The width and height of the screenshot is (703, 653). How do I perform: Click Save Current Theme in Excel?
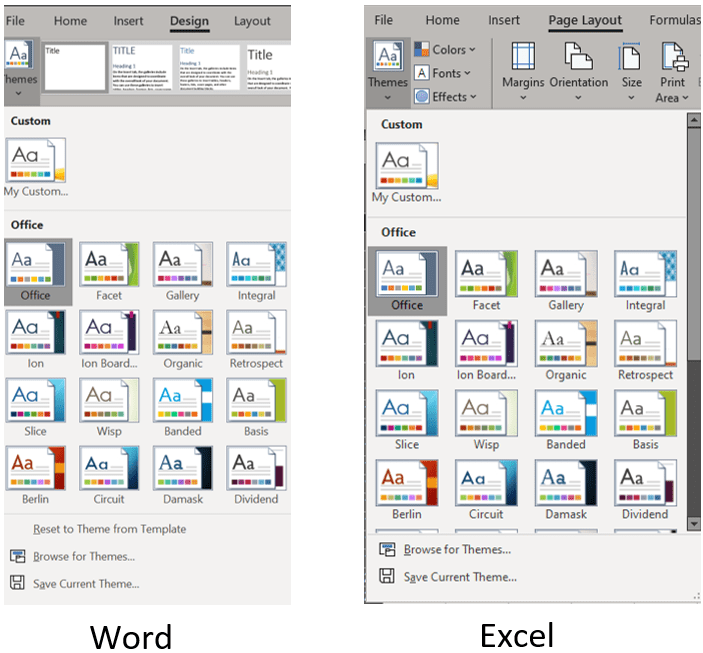pos(459,577)
